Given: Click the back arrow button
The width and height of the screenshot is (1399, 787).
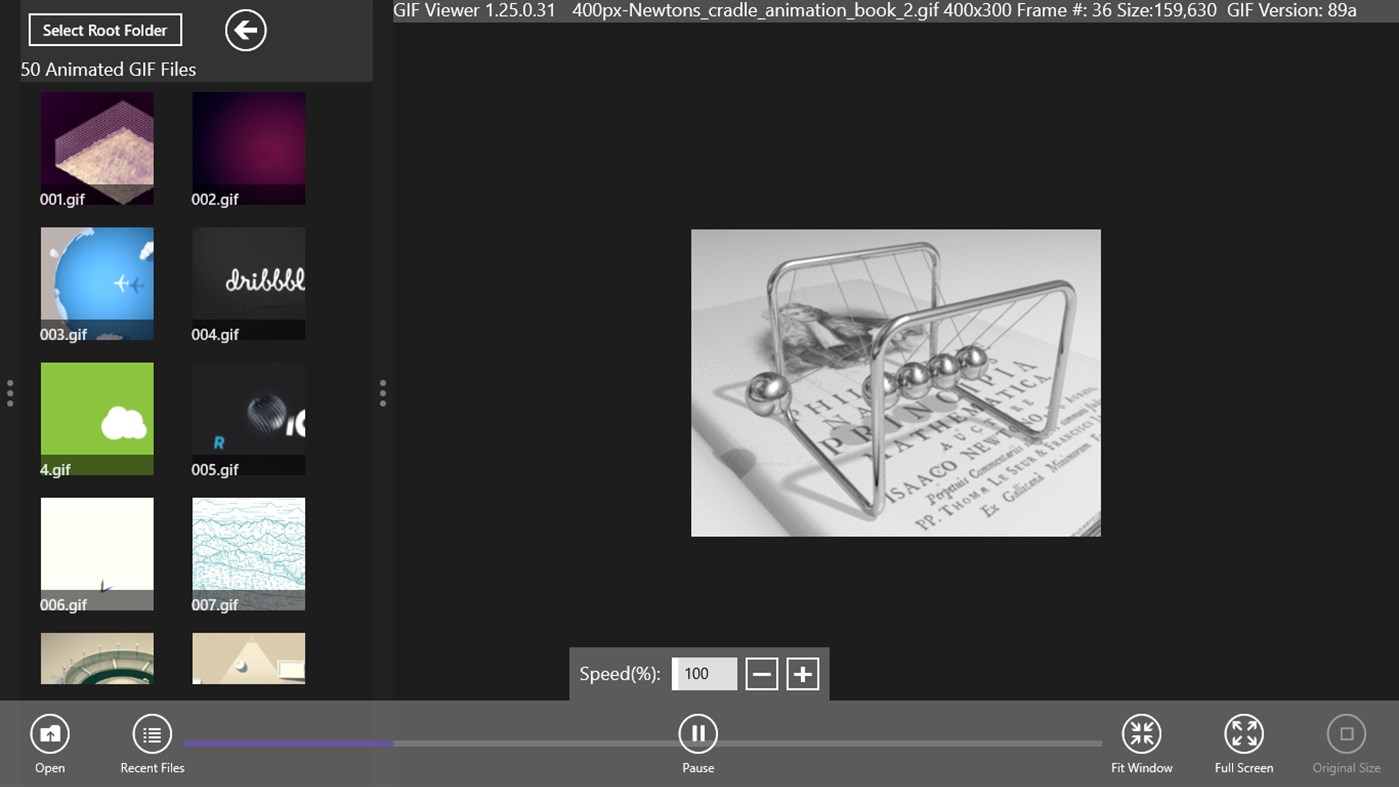Looking at the screenshot, I should point(245,30).
